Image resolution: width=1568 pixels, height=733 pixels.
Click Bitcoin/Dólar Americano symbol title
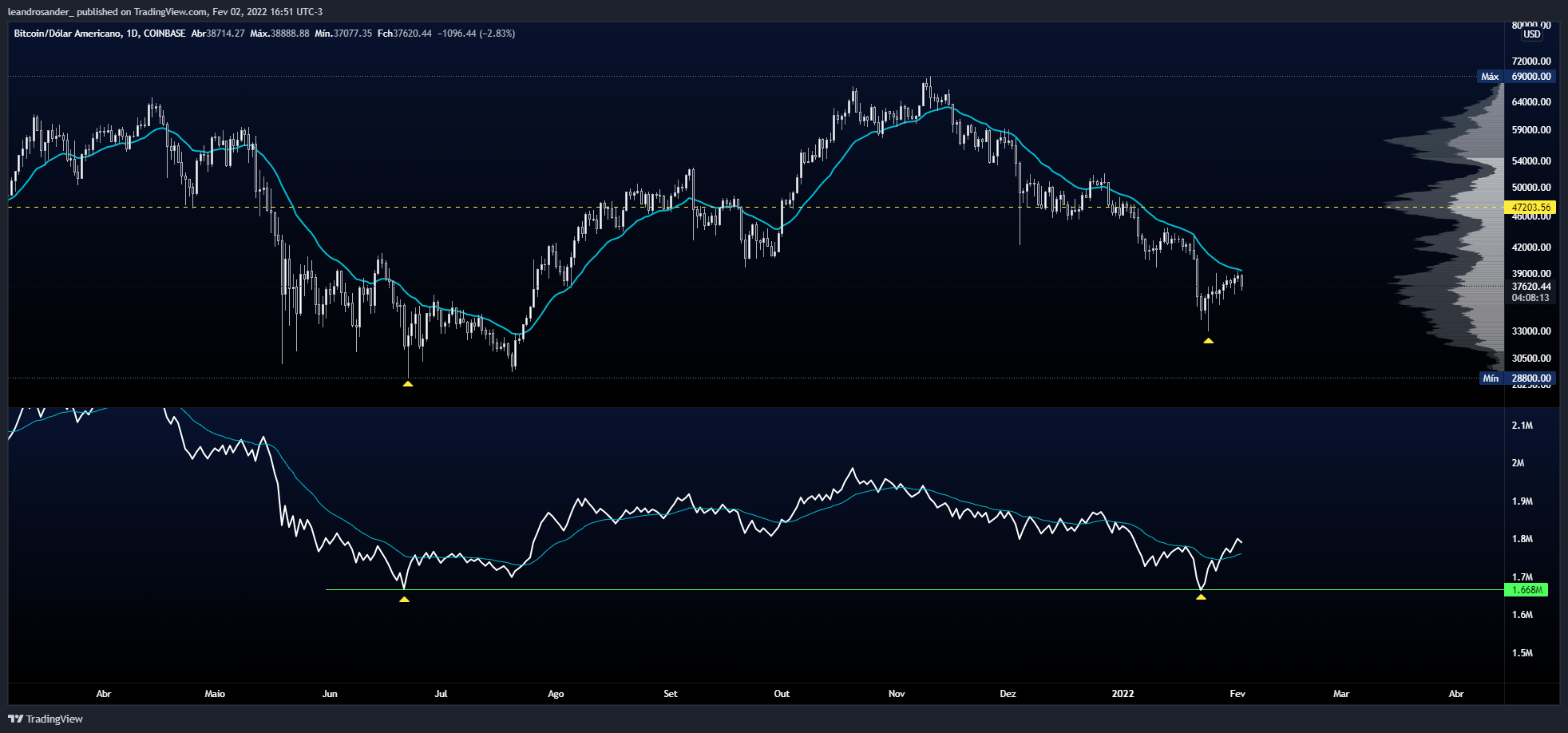coord(68,34)
